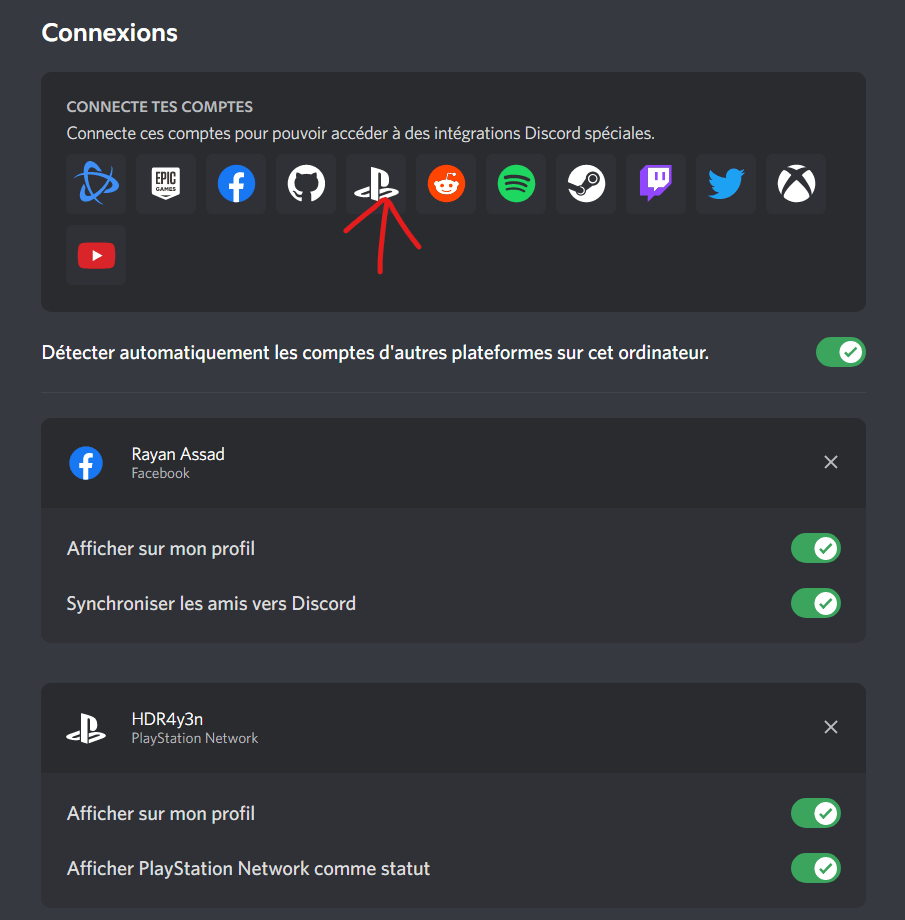905x920 pixels.
Task: Toggle PlayStation 'Afficher sur mon profil'
Action: coord(816,813)
